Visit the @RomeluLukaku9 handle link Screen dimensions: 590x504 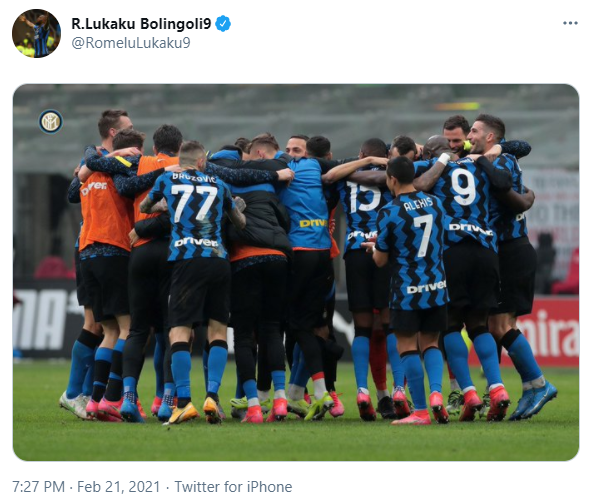tap(131, 43)
